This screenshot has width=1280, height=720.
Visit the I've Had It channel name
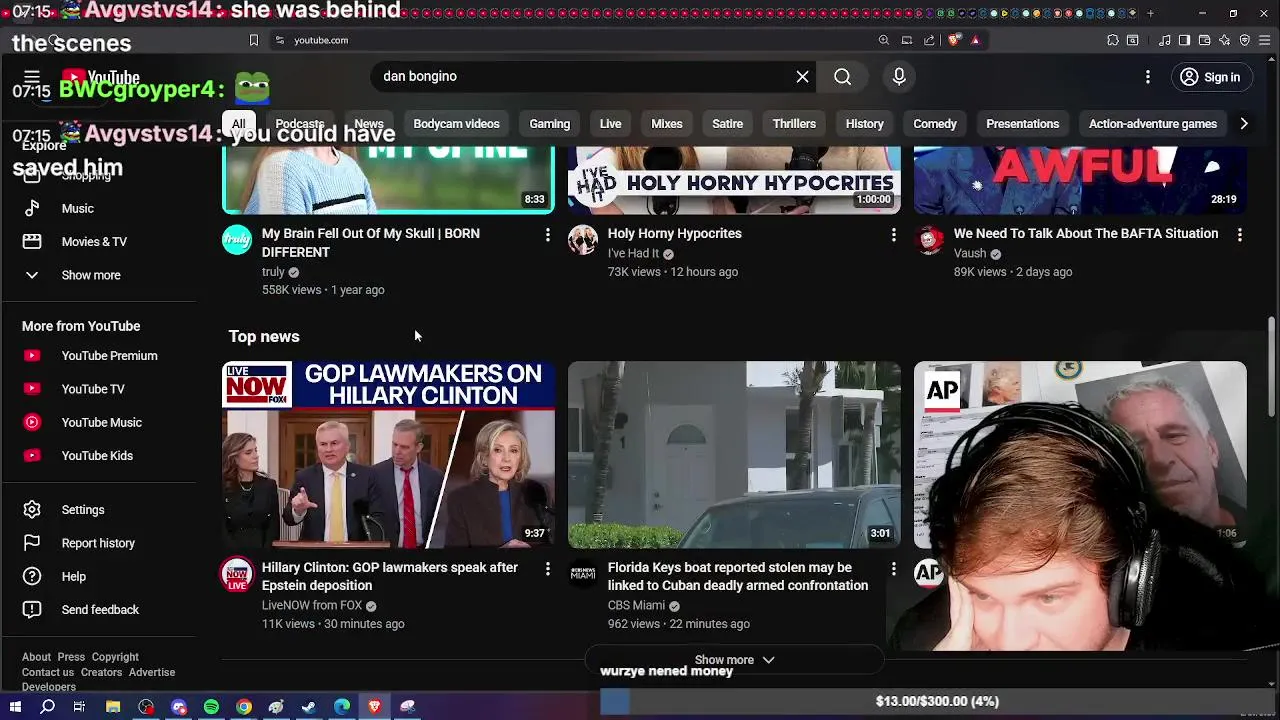coord(633,254)
